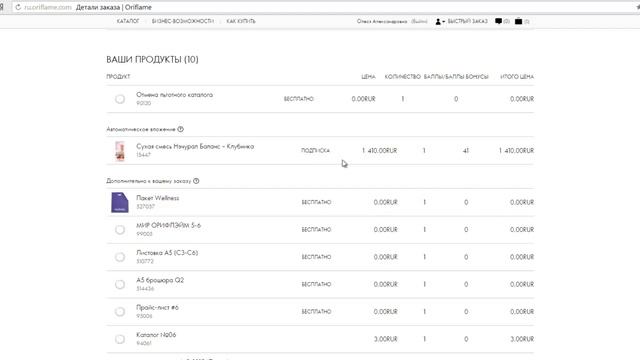Image resolution: width=640 pixels, height=360 pixels.
Task: Click БЕСПЛАТНО label in Прайс-лист #6 row
Action: (x=316, y=312)
